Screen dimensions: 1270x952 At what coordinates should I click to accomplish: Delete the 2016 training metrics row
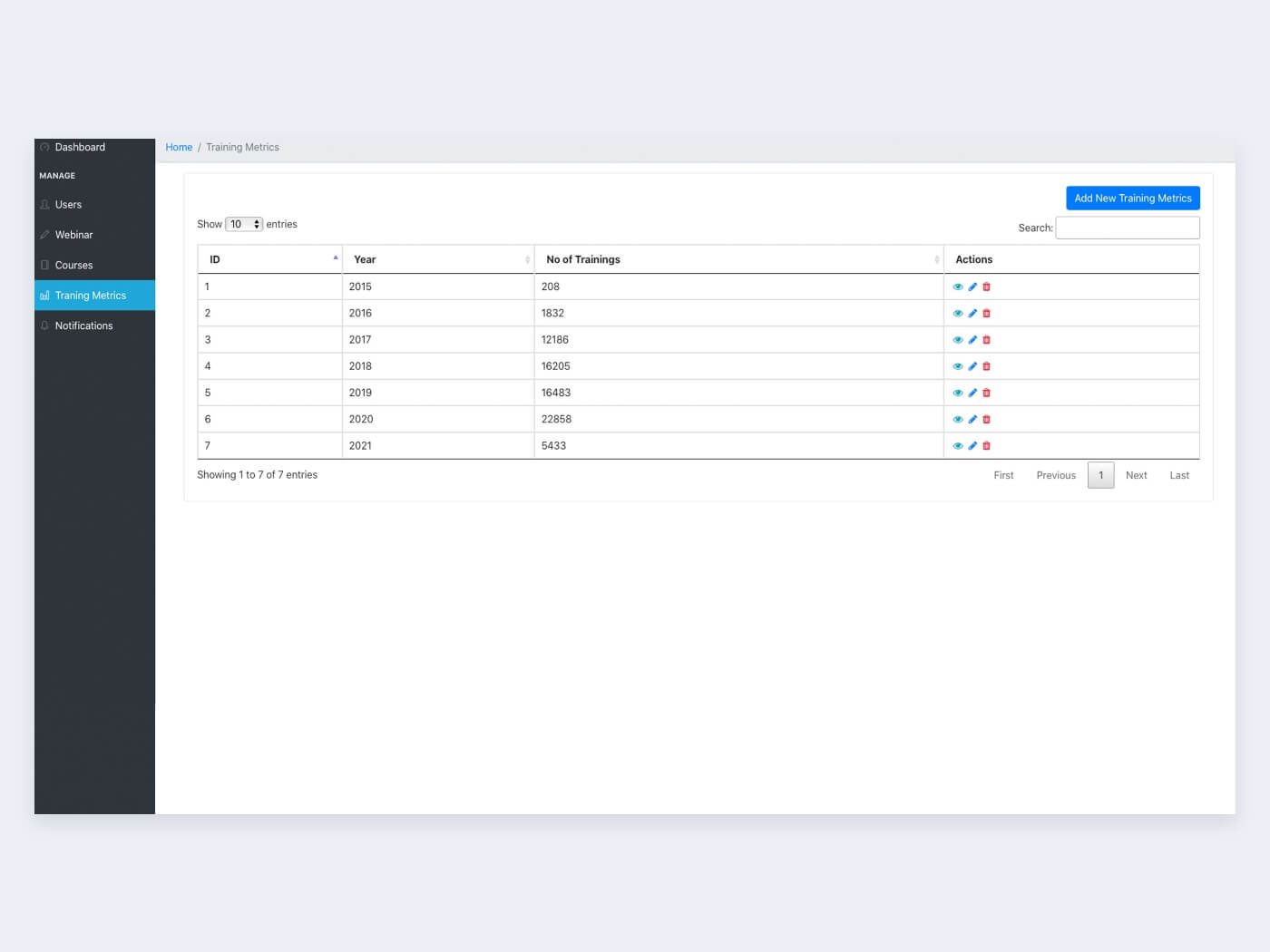point(986,314)
